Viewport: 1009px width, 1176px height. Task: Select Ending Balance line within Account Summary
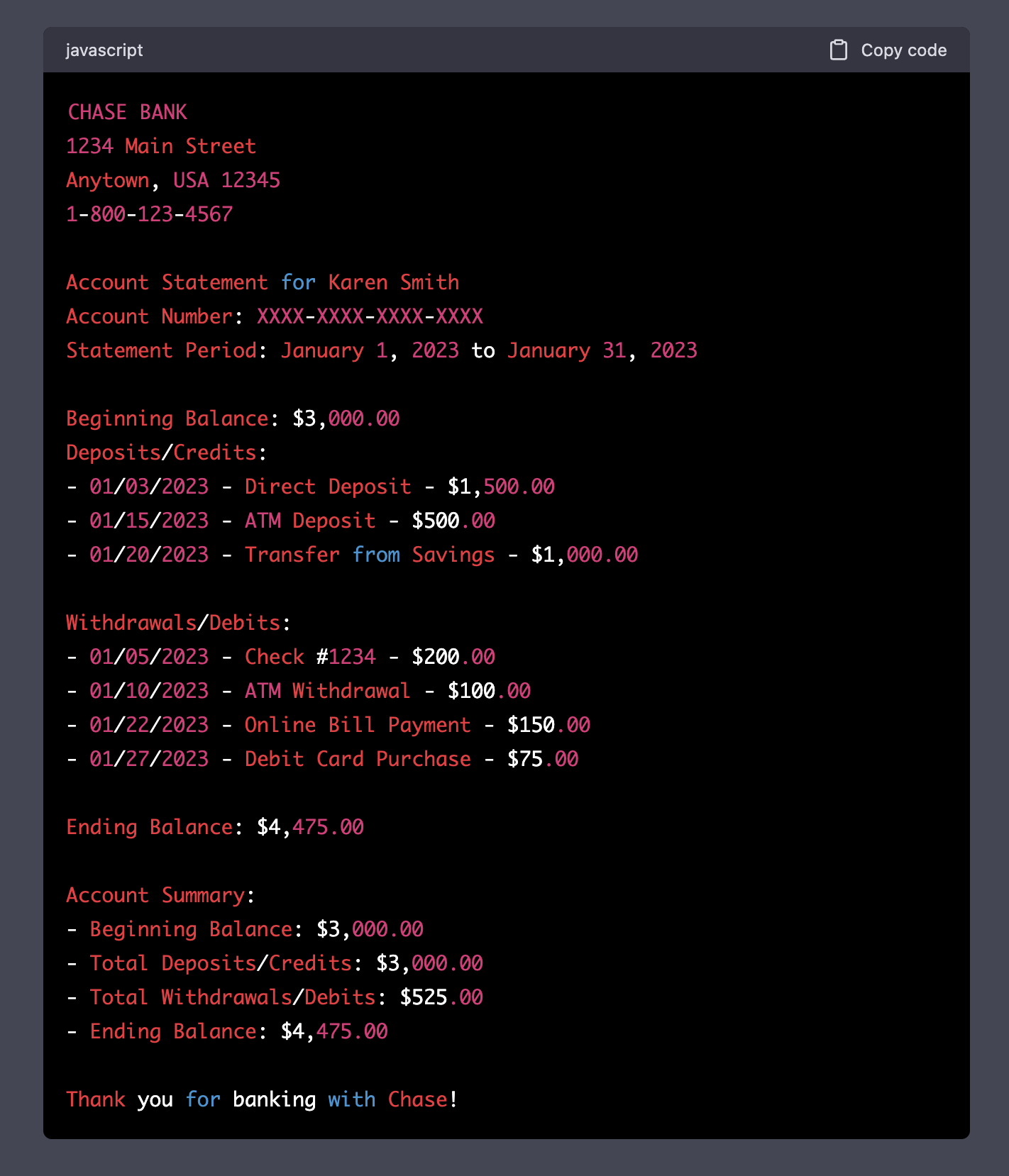(227, 1031)
